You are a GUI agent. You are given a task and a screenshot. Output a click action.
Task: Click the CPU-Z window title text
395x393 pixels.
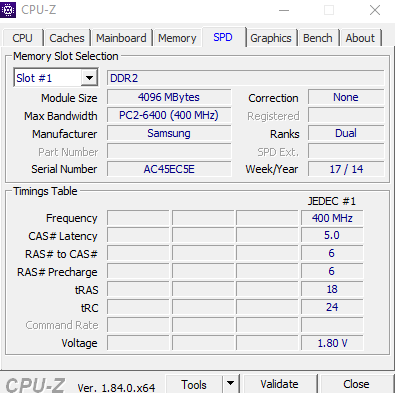pyautogui.click(x=39, y=10)
